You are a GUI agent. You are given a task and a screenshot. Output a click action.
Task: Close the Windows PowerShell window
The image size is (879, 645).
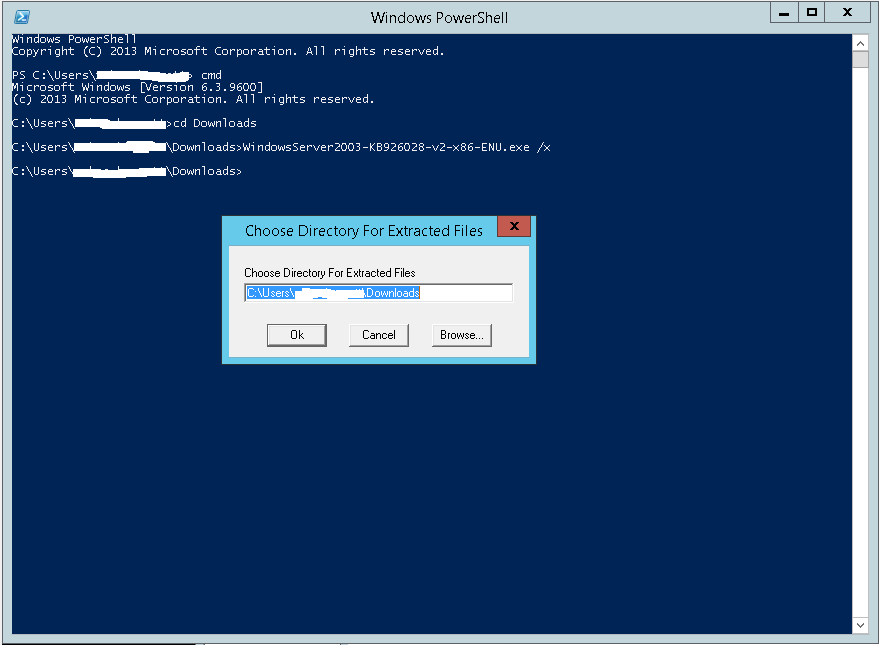coord(848,13)
